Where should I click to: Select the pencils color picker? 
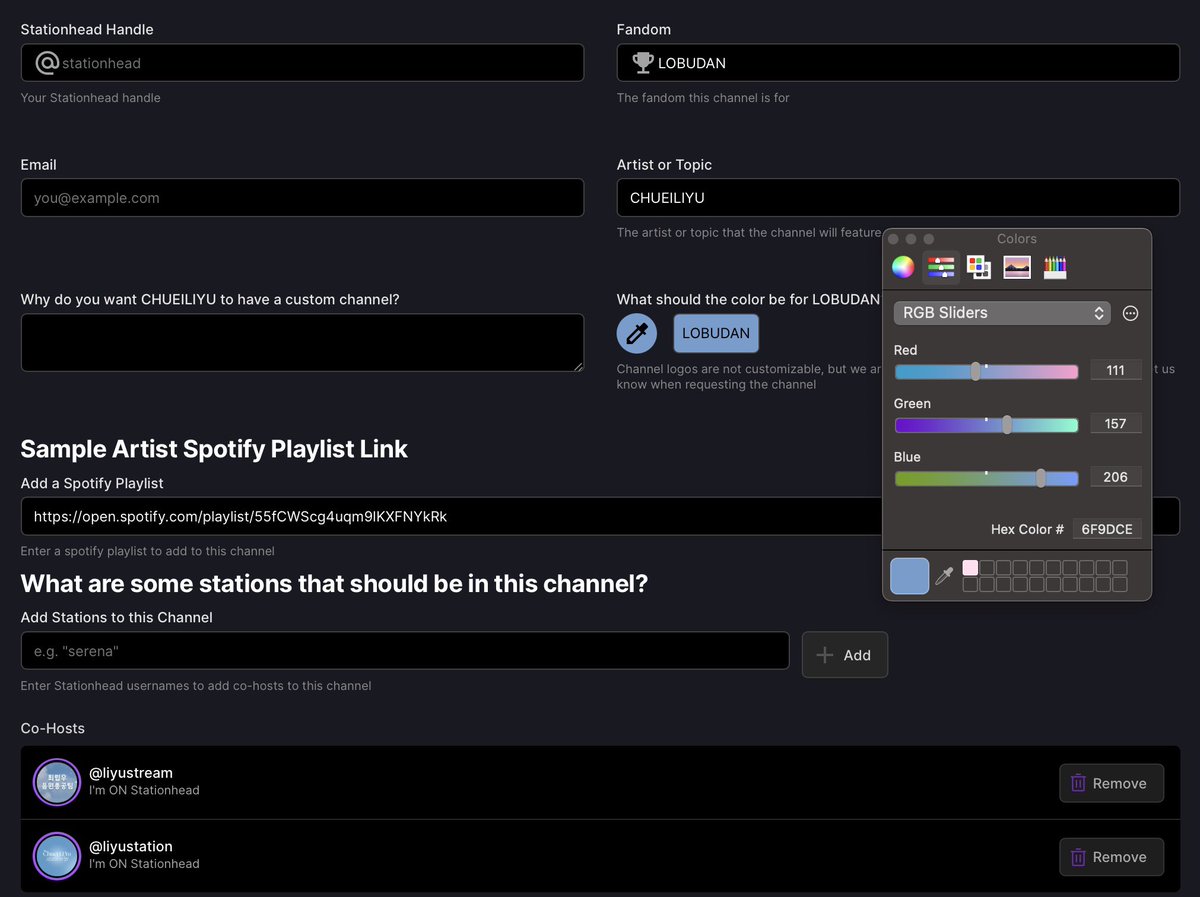(1054, 267)
